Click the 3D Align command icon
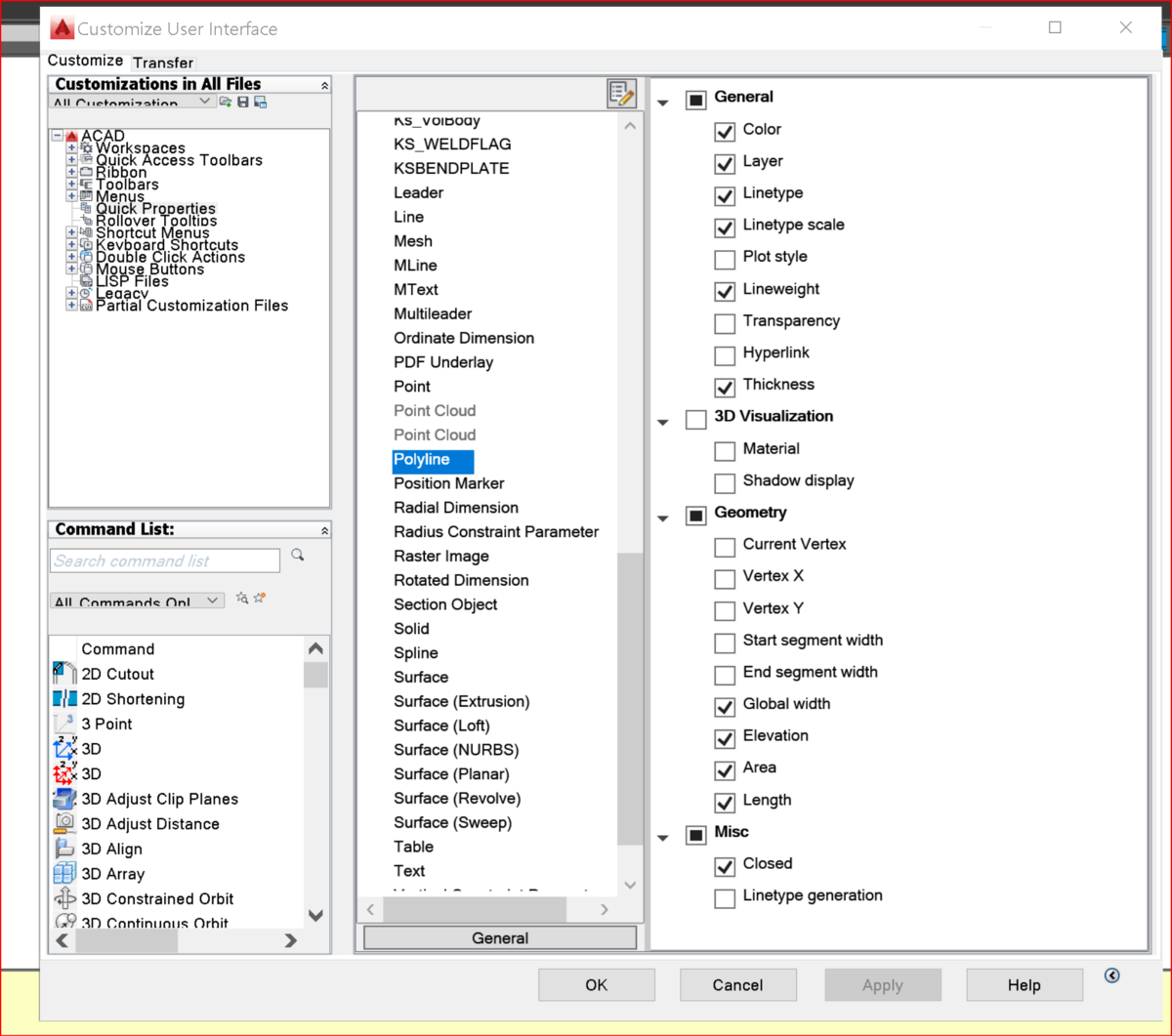1172x1036 pixels. pos(64,849)
